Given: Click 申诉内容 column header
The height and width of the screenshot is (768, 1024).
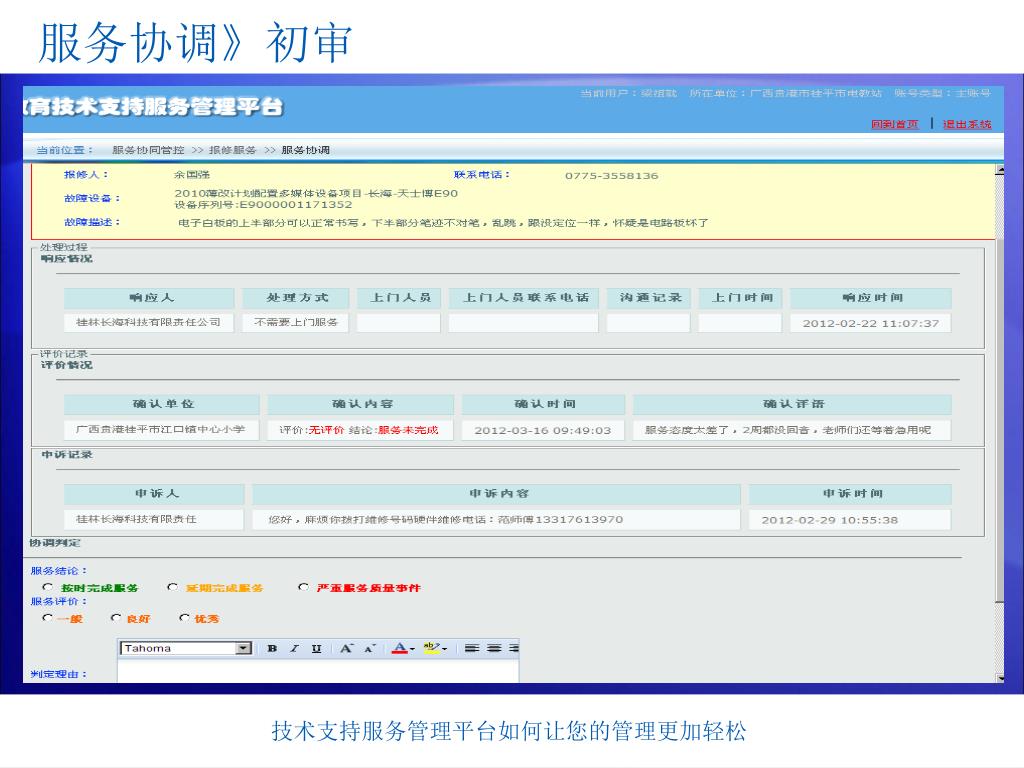Looking at the screenshot, I should pyautogui.click(x=497, y=494).
